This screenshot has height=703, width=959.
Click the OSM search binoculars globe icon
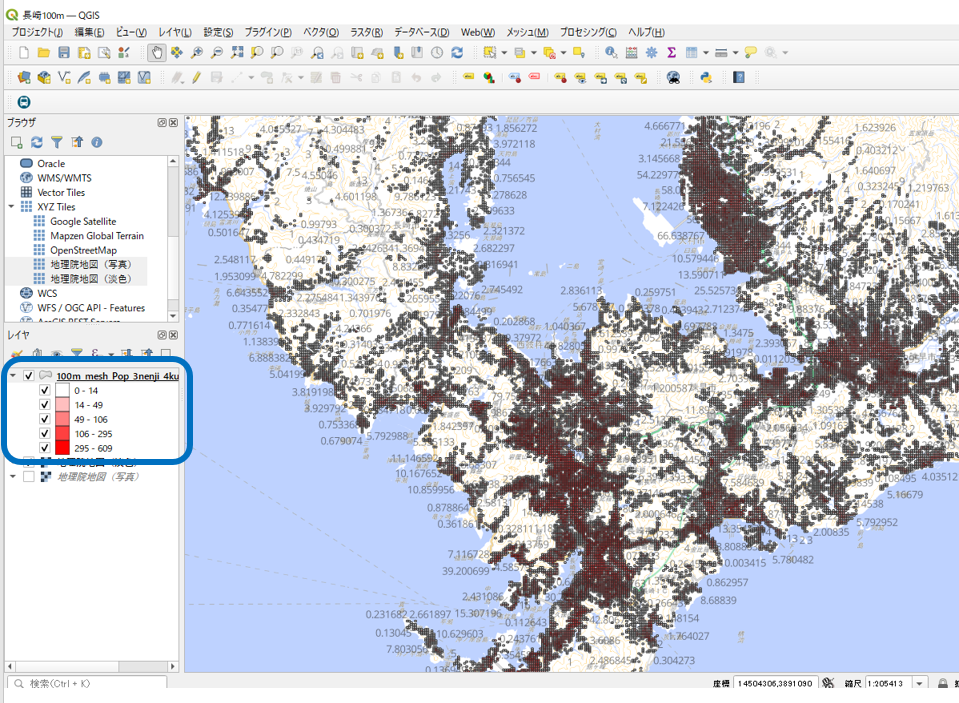click(x=673, y=78)
